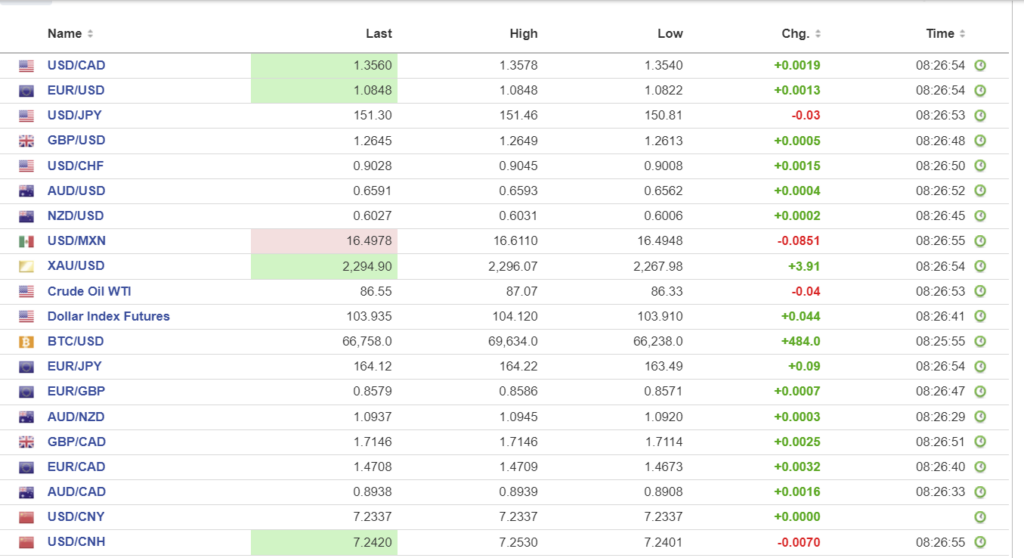The width and height of the screenshot is (1024, 558).
Task: Click the China flag next to USD/CNH
Action: click(x=26, y=543)
